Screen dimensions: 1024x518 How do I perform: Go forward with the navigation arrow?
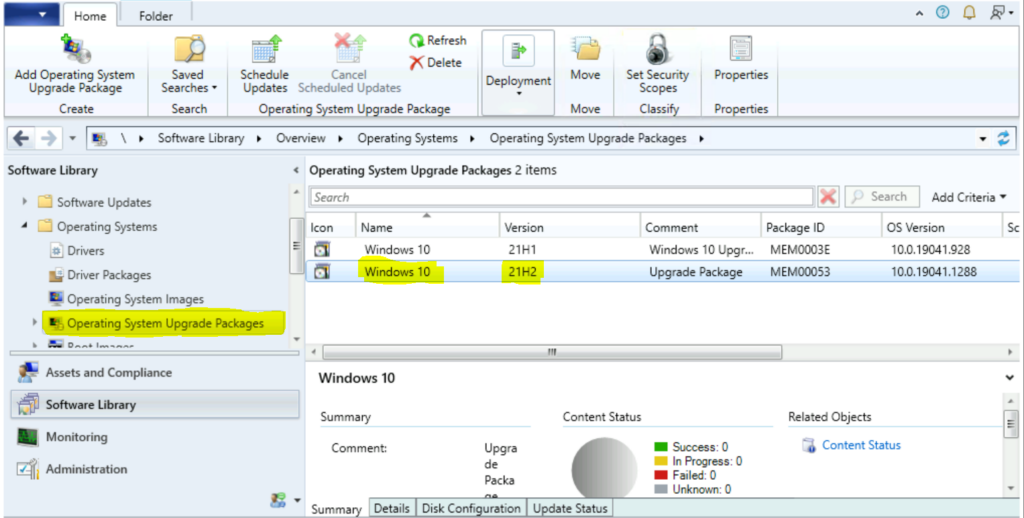(48, 138)
